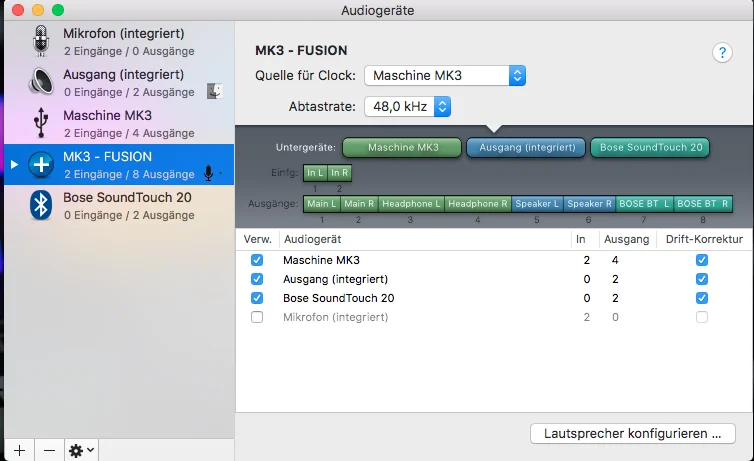Click the Drift-Korrektur column header

click(x=704, y=239)
